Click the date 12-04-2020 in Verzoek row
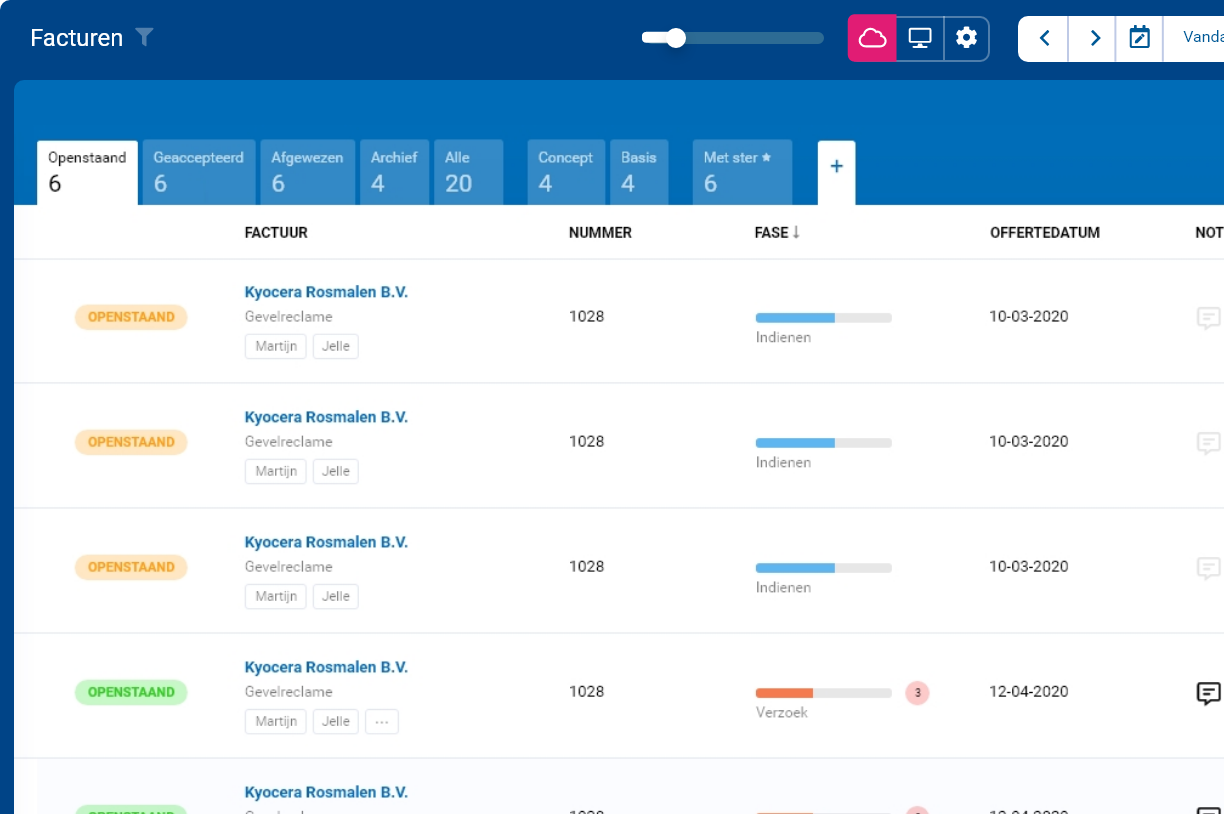This screenshot has height=814, width=1224. pos(1029,692)
